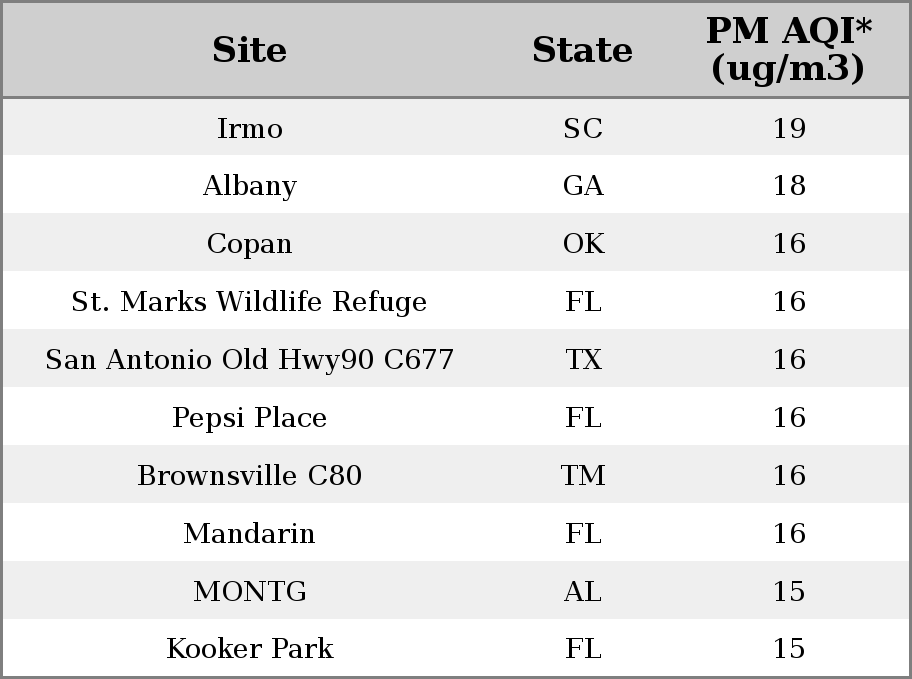Viewport: 912px width, 679px height.
Task: Click the MONTG site name
Action: [x=250, y=591]
